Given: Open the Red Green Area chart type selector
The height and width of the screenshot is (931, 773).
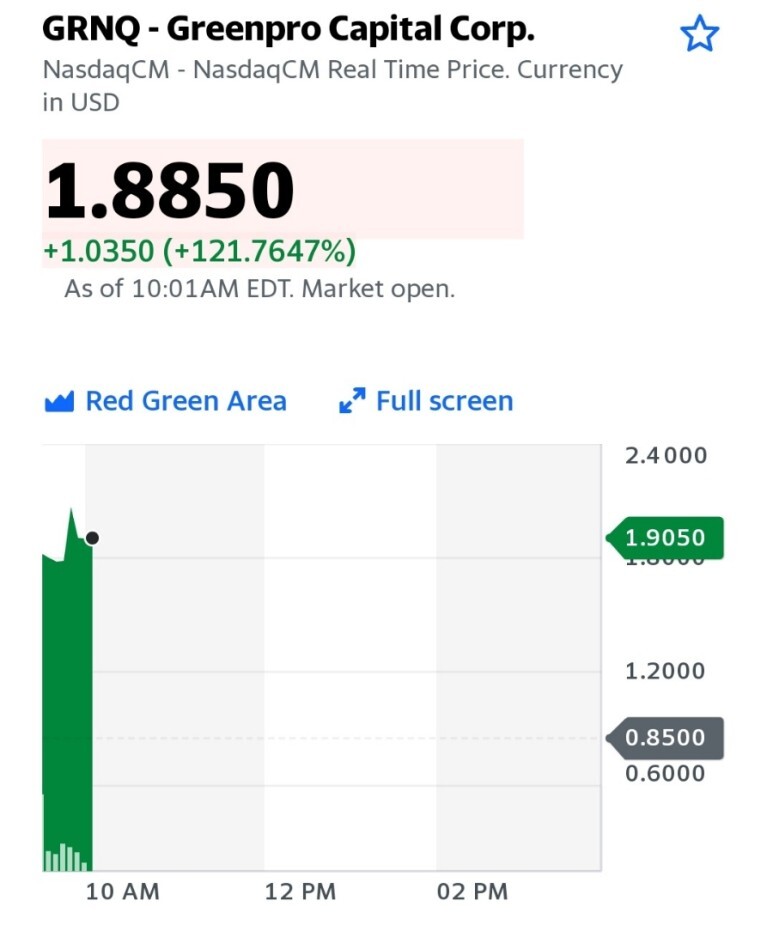Looking at the screenshot, I should [166, 401].
